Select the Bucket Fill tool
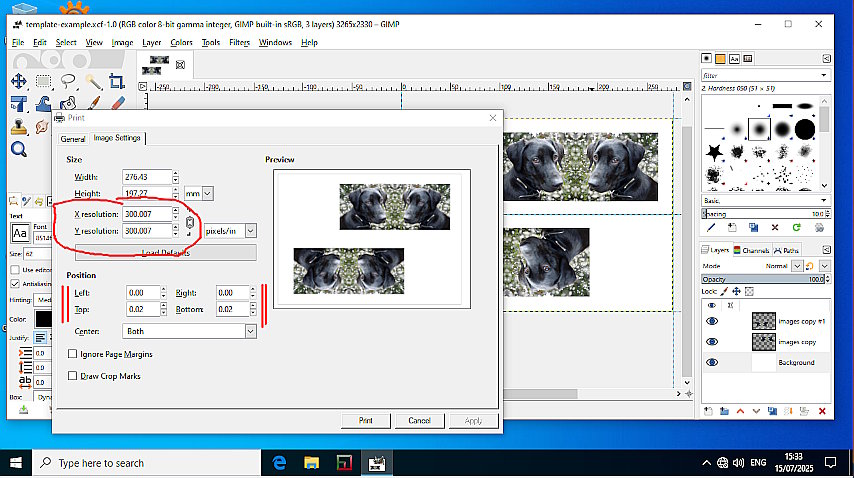854x478 pixels. click(68, 103)
